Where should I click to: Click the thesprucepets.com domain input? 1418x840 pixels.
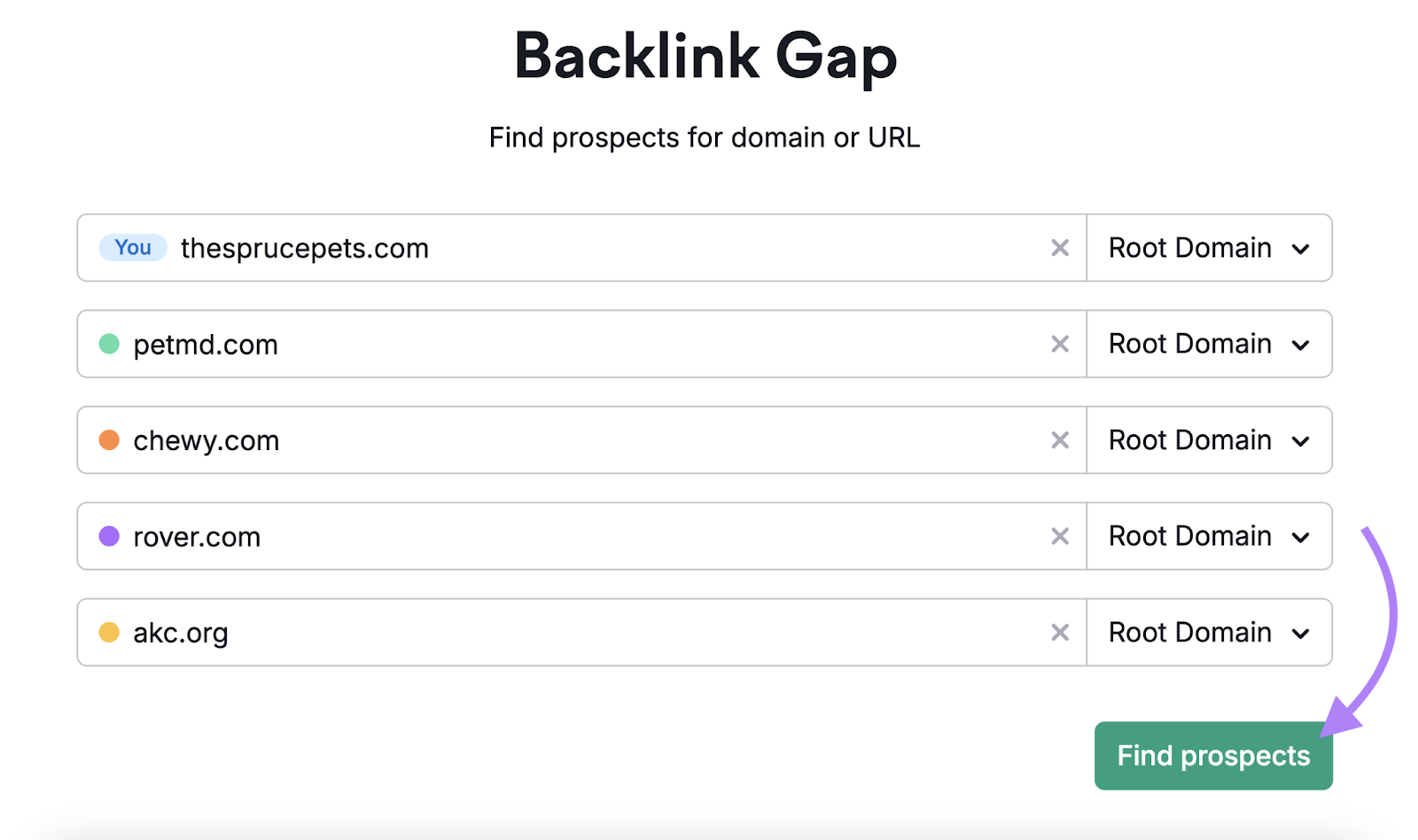click(x=603, y=248)
